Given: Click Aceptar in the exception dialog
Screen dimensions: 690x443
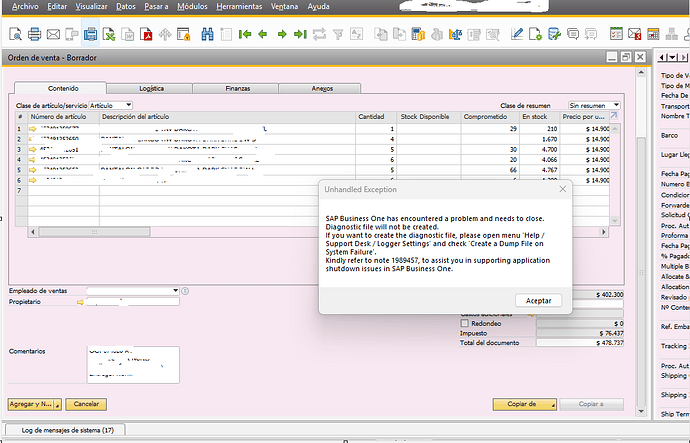Looking at the screenshot, I should click(x=539, y=300).
